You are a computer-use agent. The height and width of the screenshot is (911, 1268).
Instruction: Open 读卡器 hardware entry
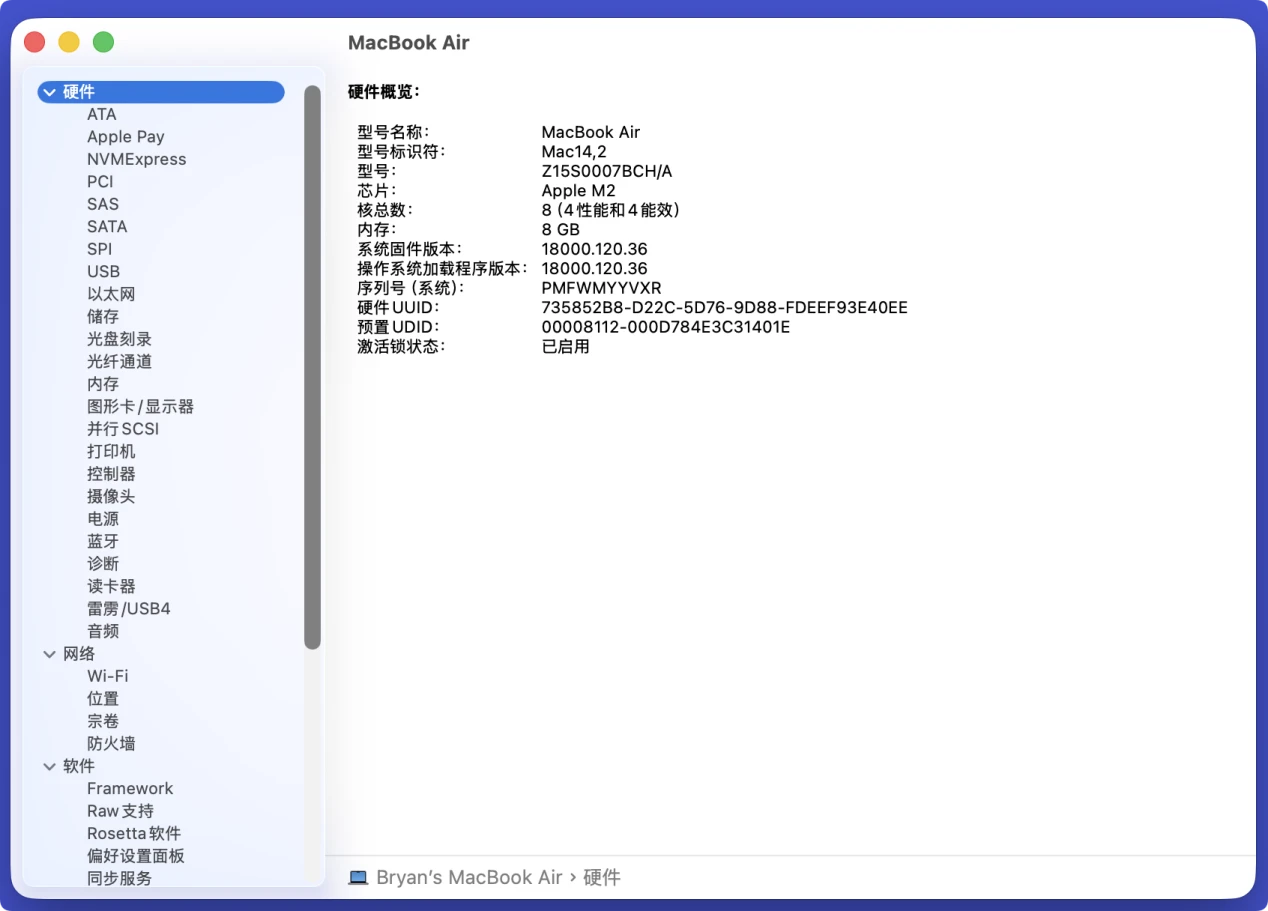(x=111, y=586)
